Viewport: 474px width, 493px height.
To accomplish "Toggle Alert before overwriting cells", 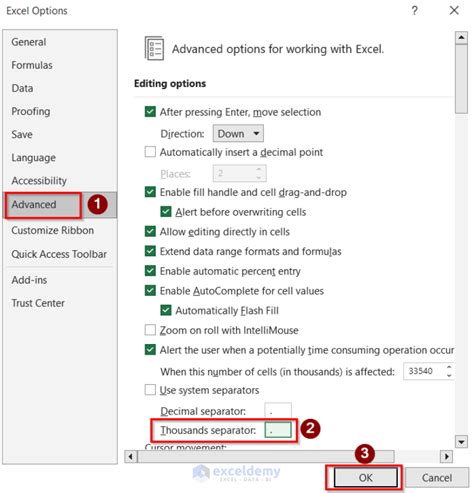I will (x=166, y=212).
